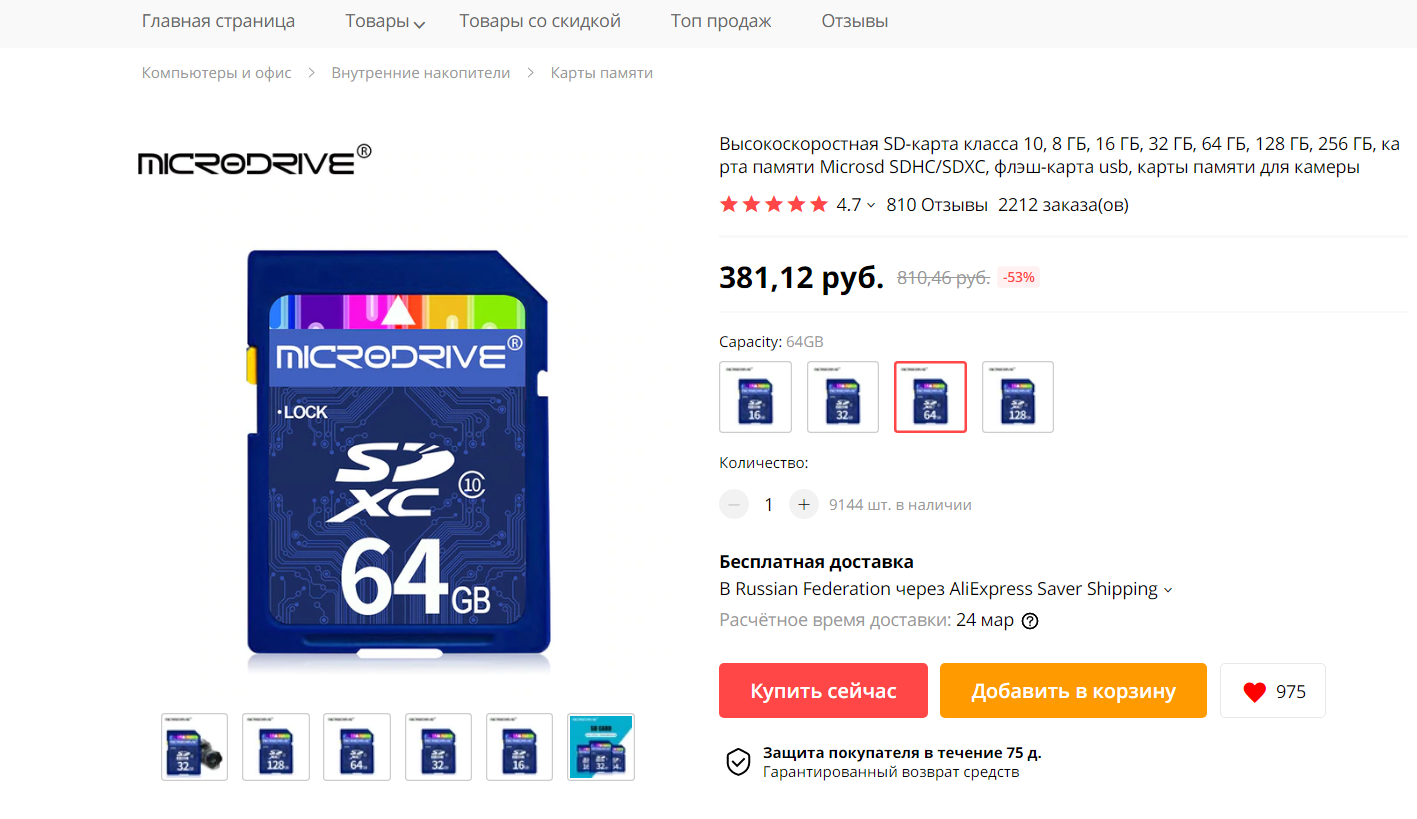Click the Добавить в корзину button
This screenshot has width=1417, height=819.
point(1073,691)
